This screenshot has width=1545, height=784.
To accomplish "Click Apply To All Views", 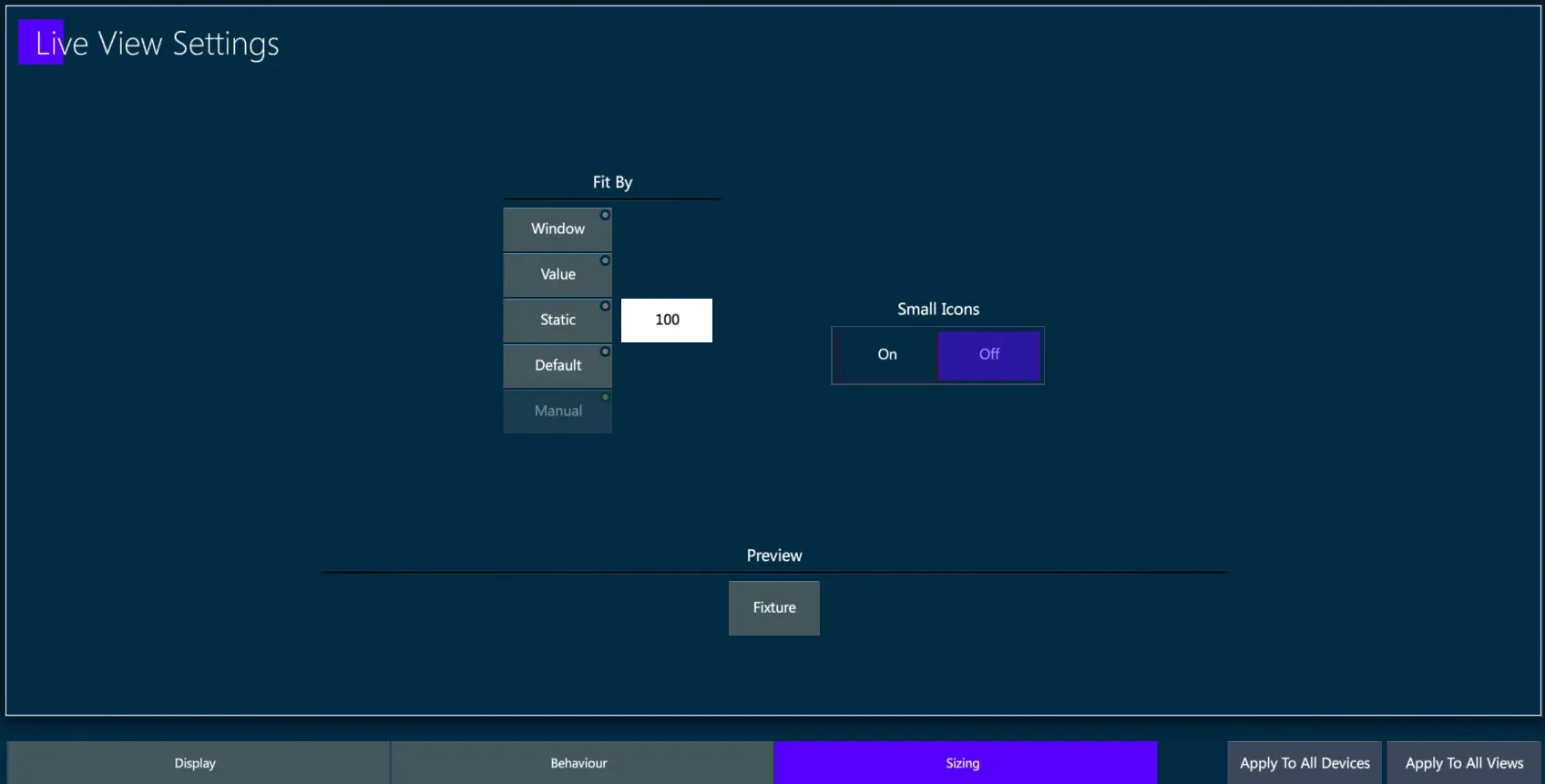I will coord(1464,763).
